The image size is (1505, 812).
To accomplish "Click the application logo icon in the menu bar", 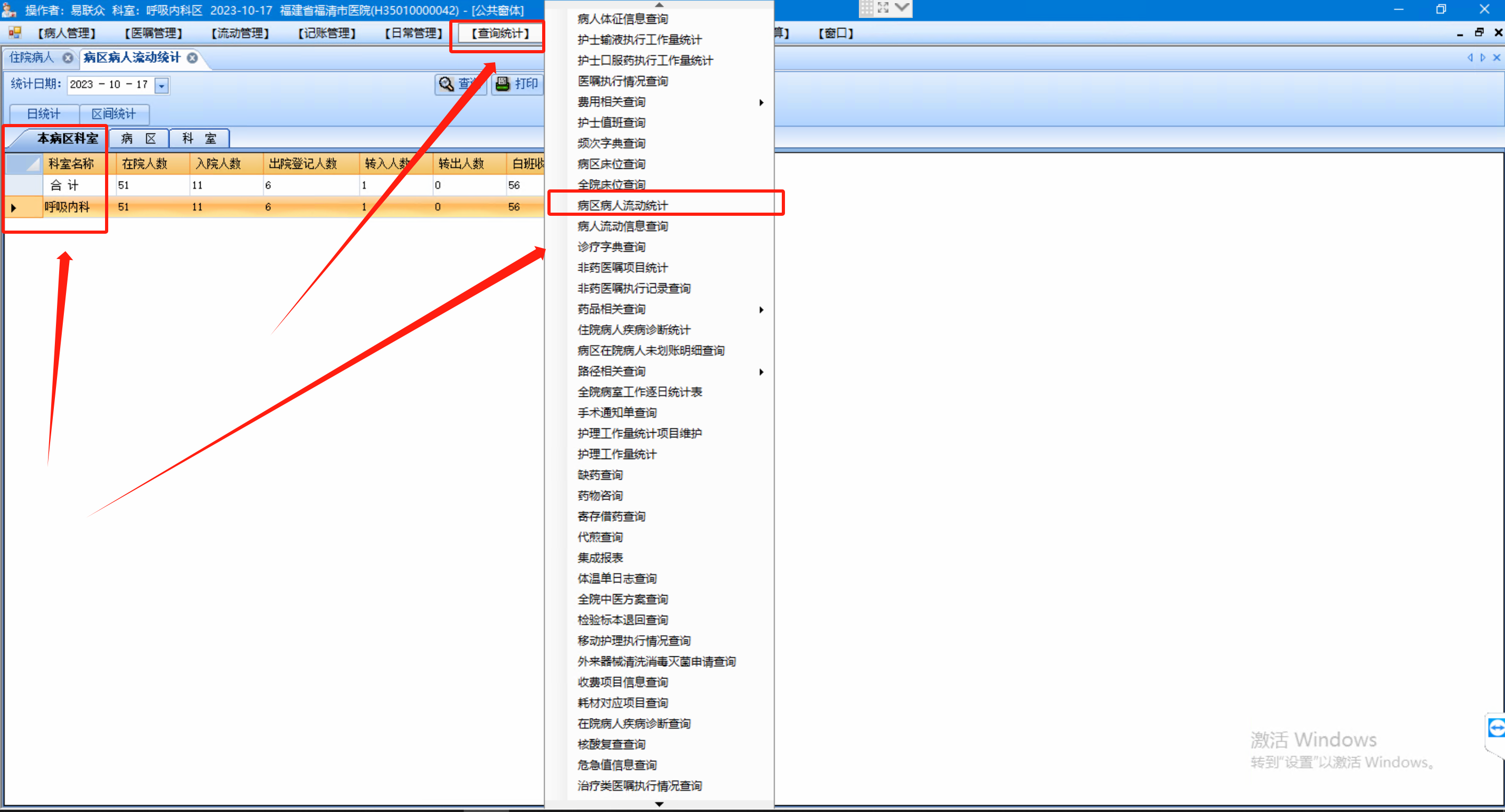I will (x=15, y=33).
